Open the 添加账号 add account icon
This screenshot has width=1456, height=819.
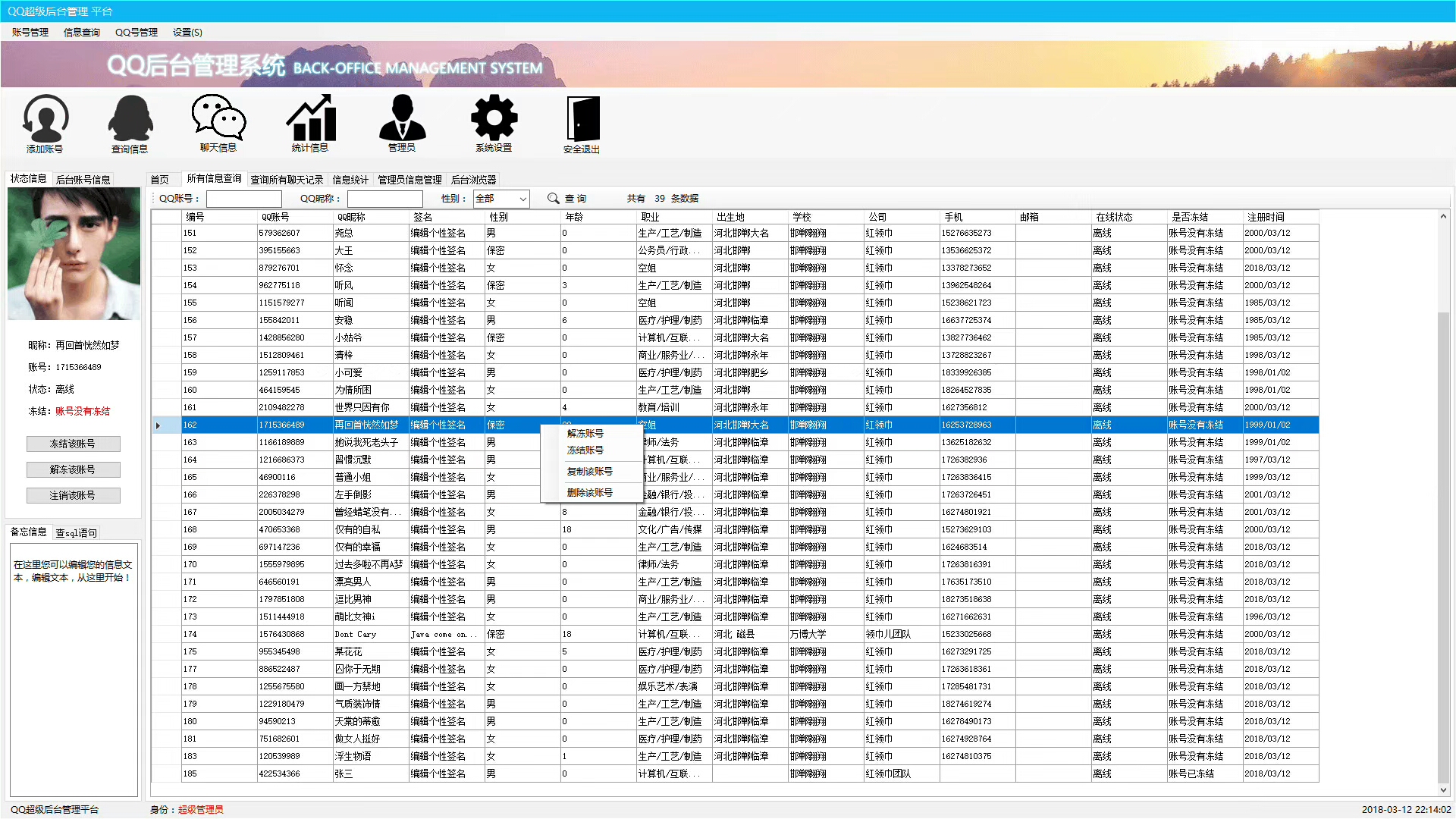click(x=45, y=123)
